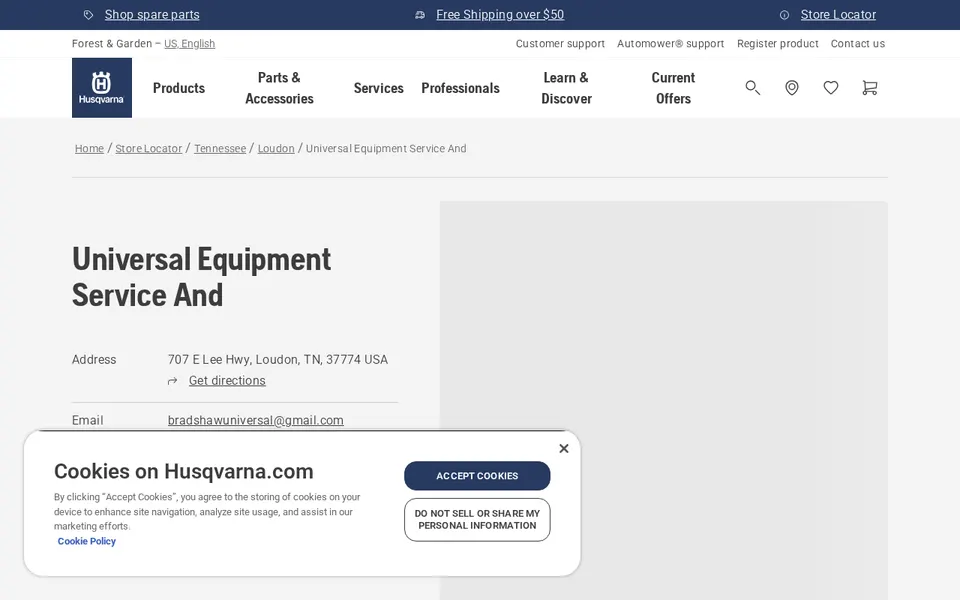The height and width of the screenshot is (600, 960).
Task: Open Automower® support
Action: click(670, 43)
